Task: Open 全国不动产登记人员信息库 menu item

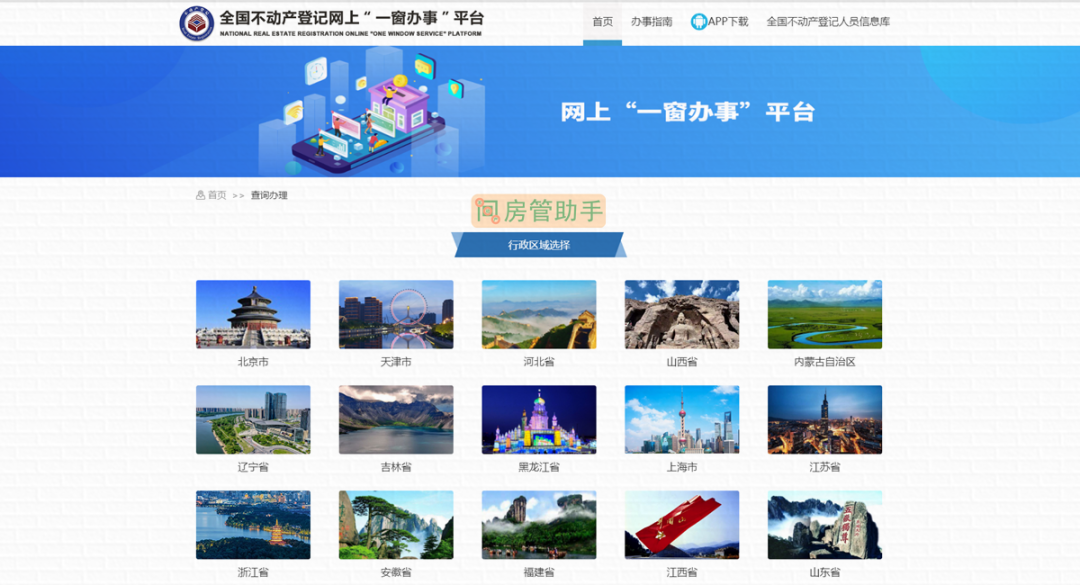Action: click(827, 22)
